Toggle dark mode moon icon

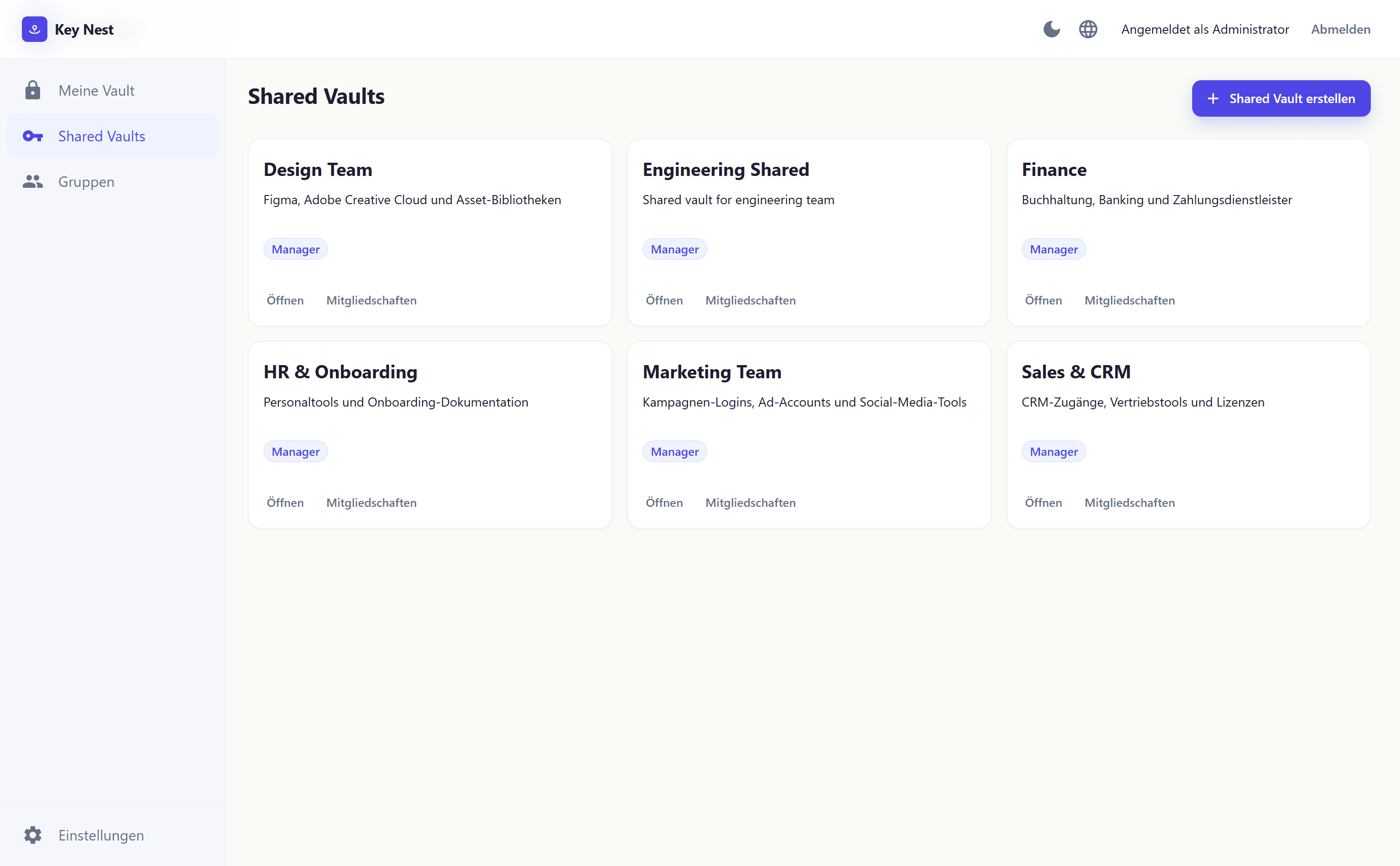(x=1051, y=29)
